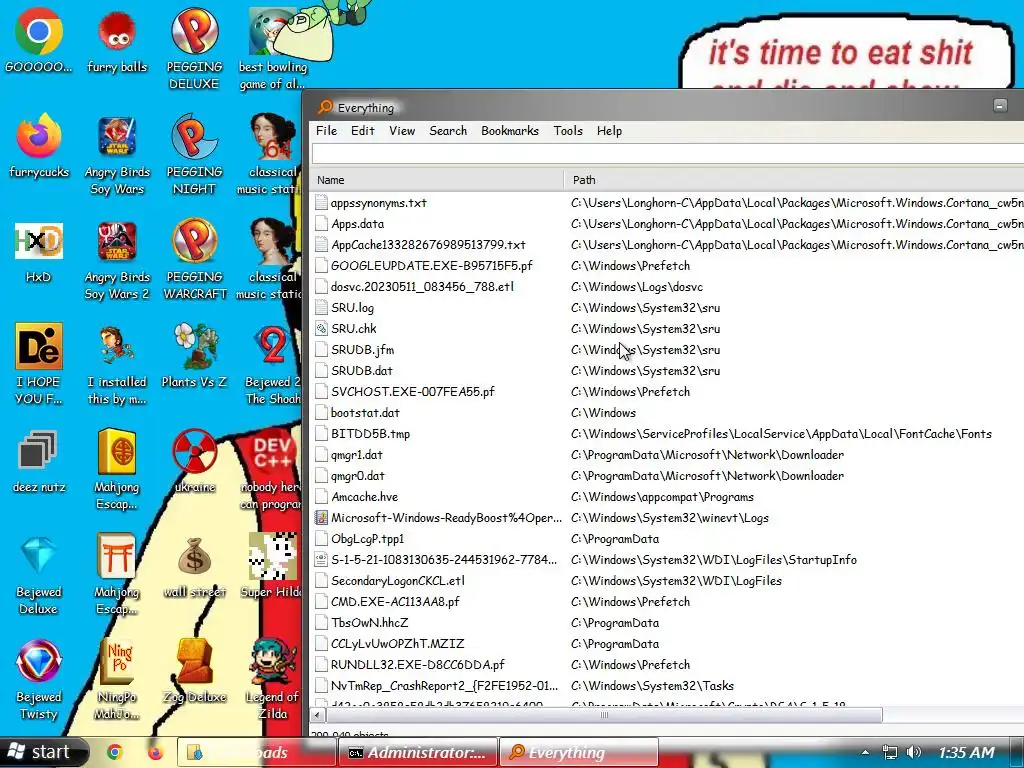The height and width of the screenshot is (768, 1024).
Task: Open the Help menu in Everything
Action: [609, 131]
